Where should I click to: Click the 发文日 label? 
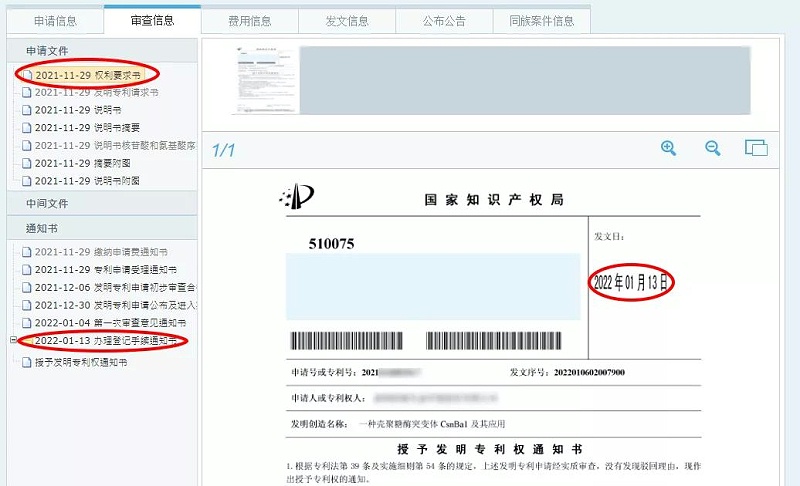tap(609, 237)
